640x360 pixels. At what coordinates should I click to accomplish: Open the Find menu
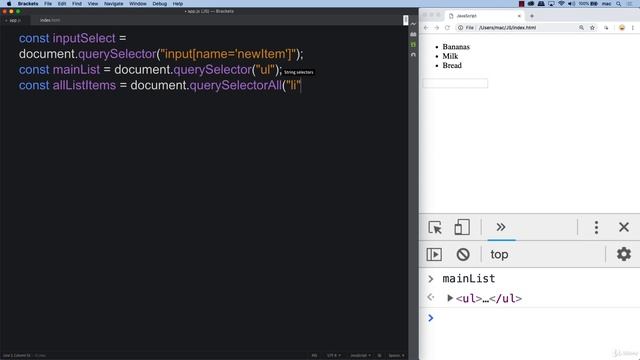click(77, 4)
